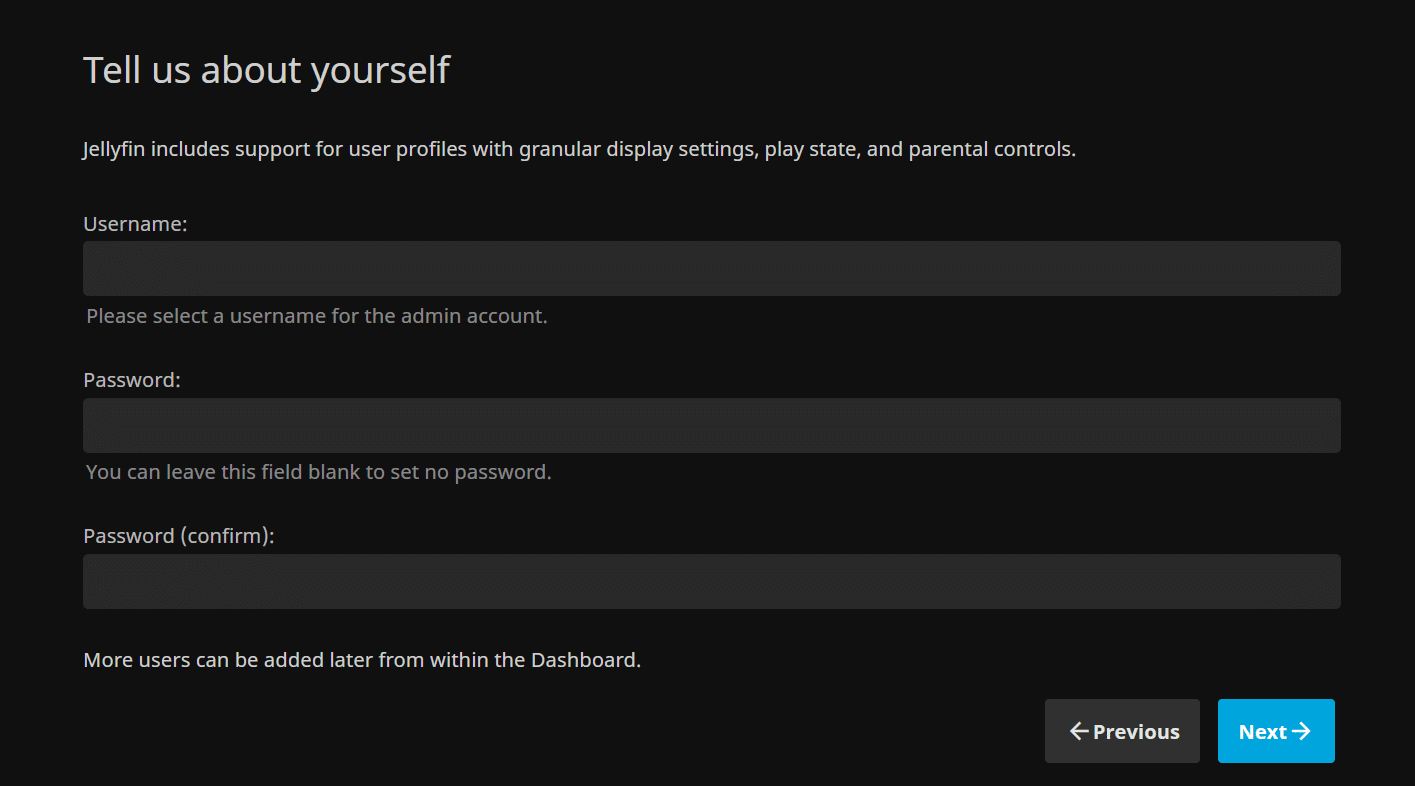This screenshot has height=786, width=1415.
Task: Click the left arrow icon on Previous
Action: [x=1078, y=731]
